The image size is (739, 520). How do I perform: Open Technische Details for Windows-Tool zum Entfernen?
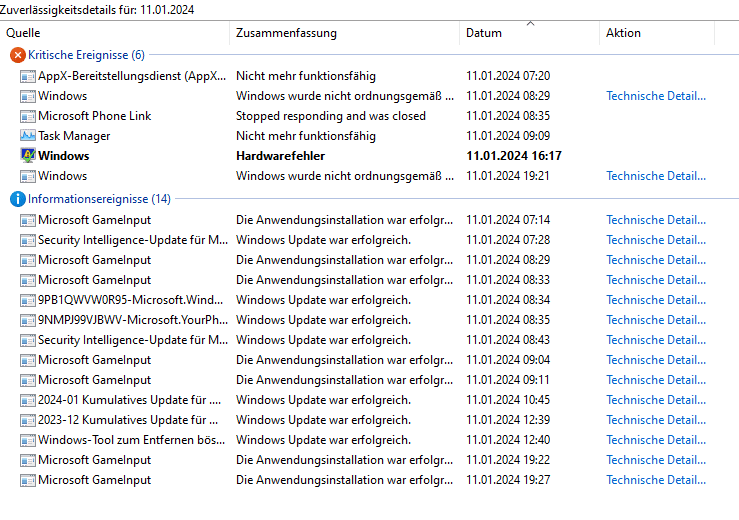(656, 440)
